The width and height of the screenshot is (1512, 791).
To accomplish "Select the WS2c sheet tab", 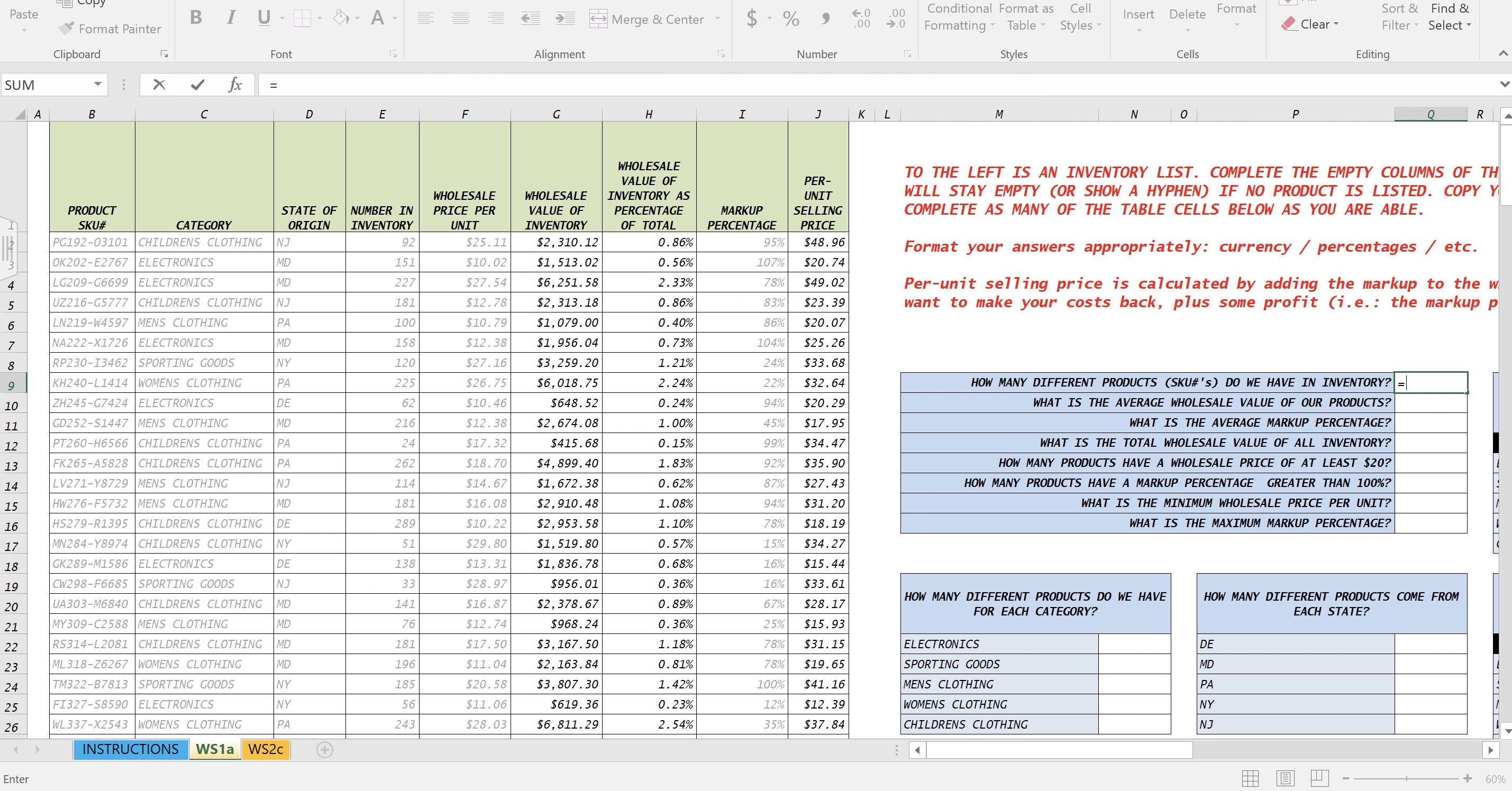I will pos(265,747).
